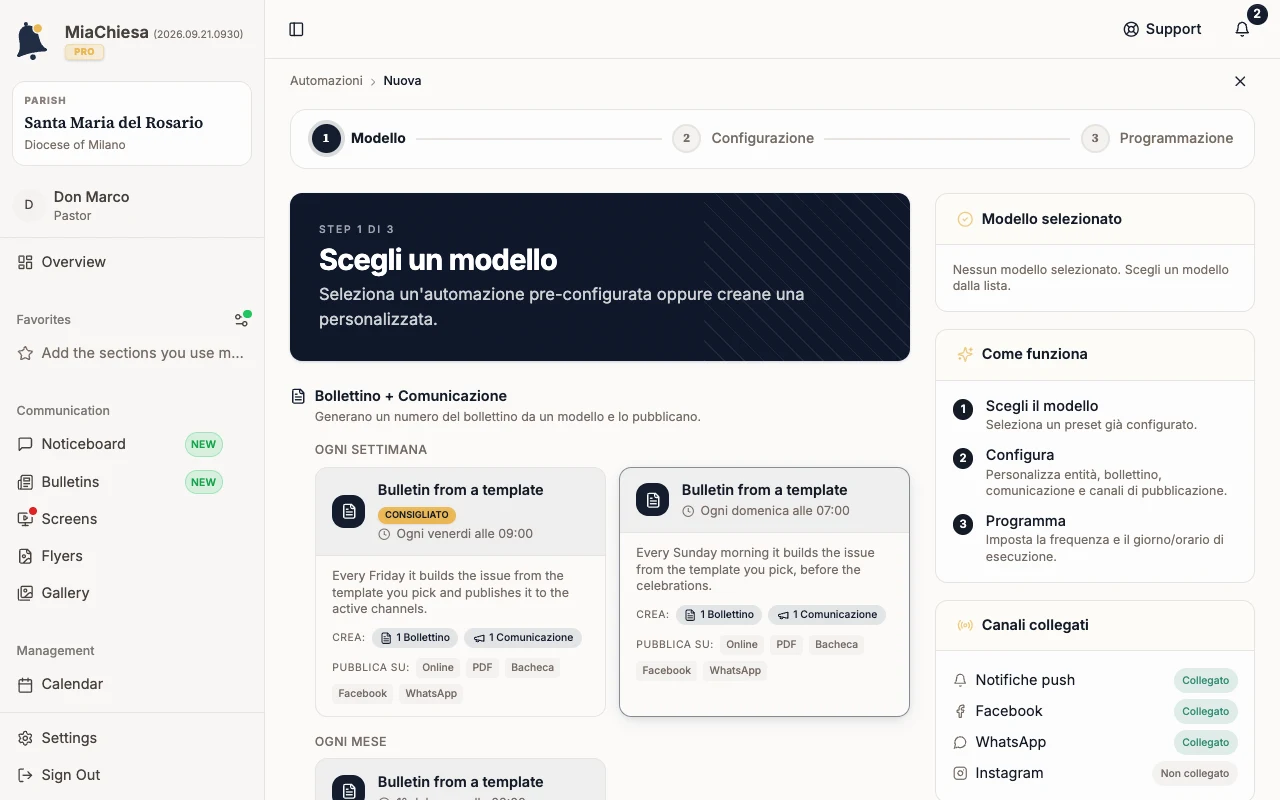Click Add the sections you use favorites placeholder
The image size is (1280, 800).
[132, 353]
